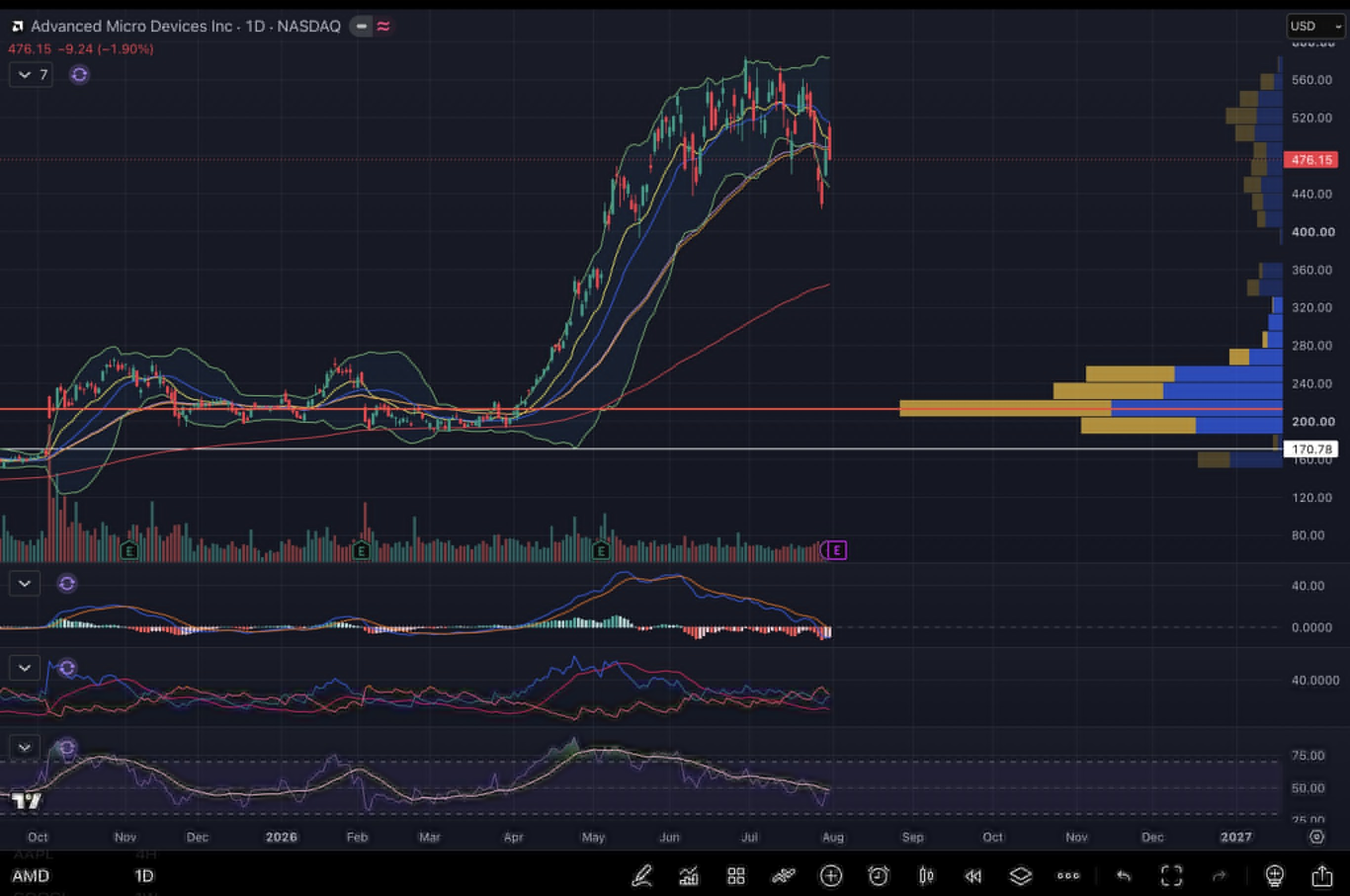
Task: Share the chart via share icon
Action: tap(1322, 875)
